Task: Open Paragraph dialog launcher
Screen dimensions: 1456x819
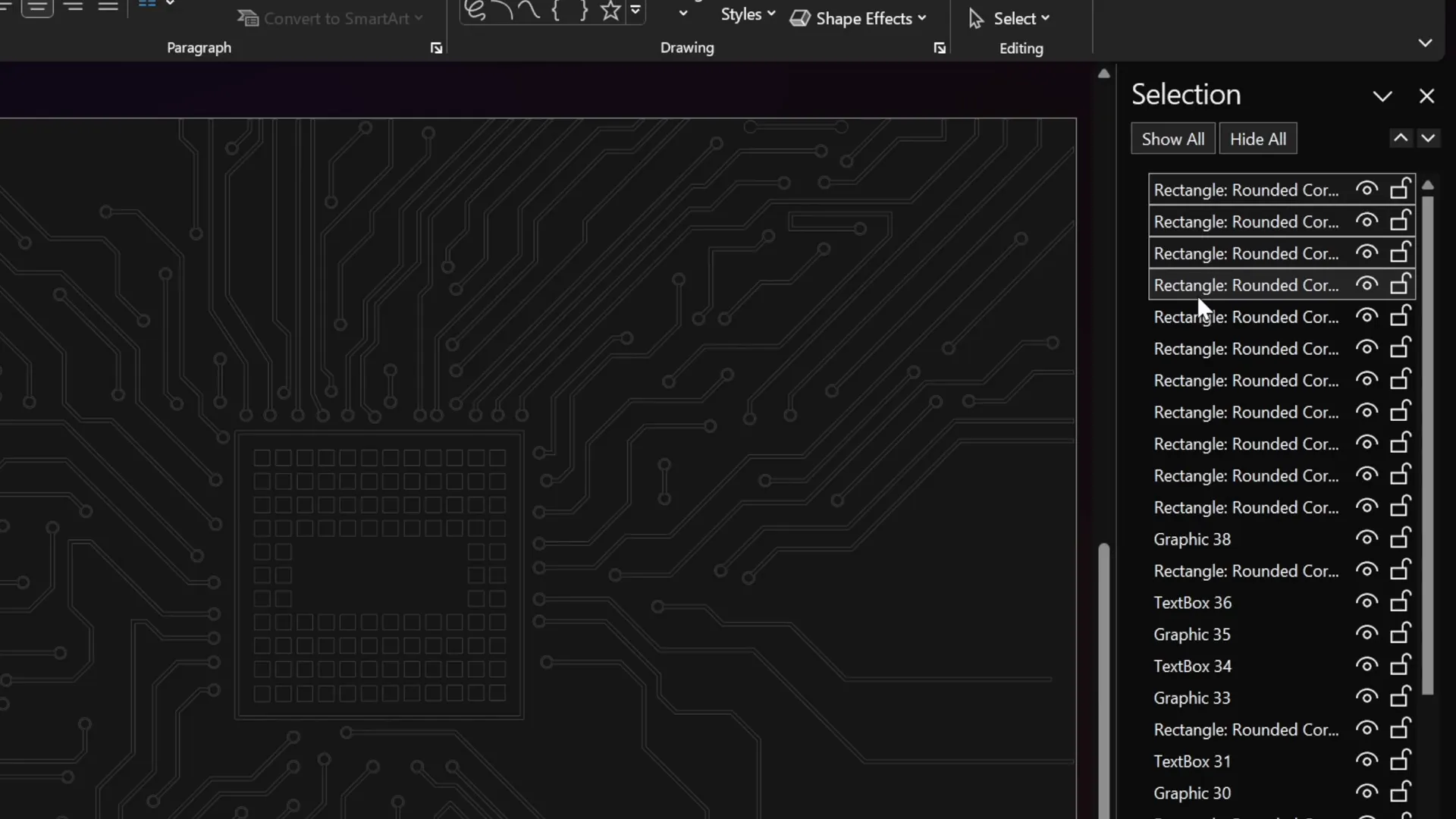Action: (437, 49)
